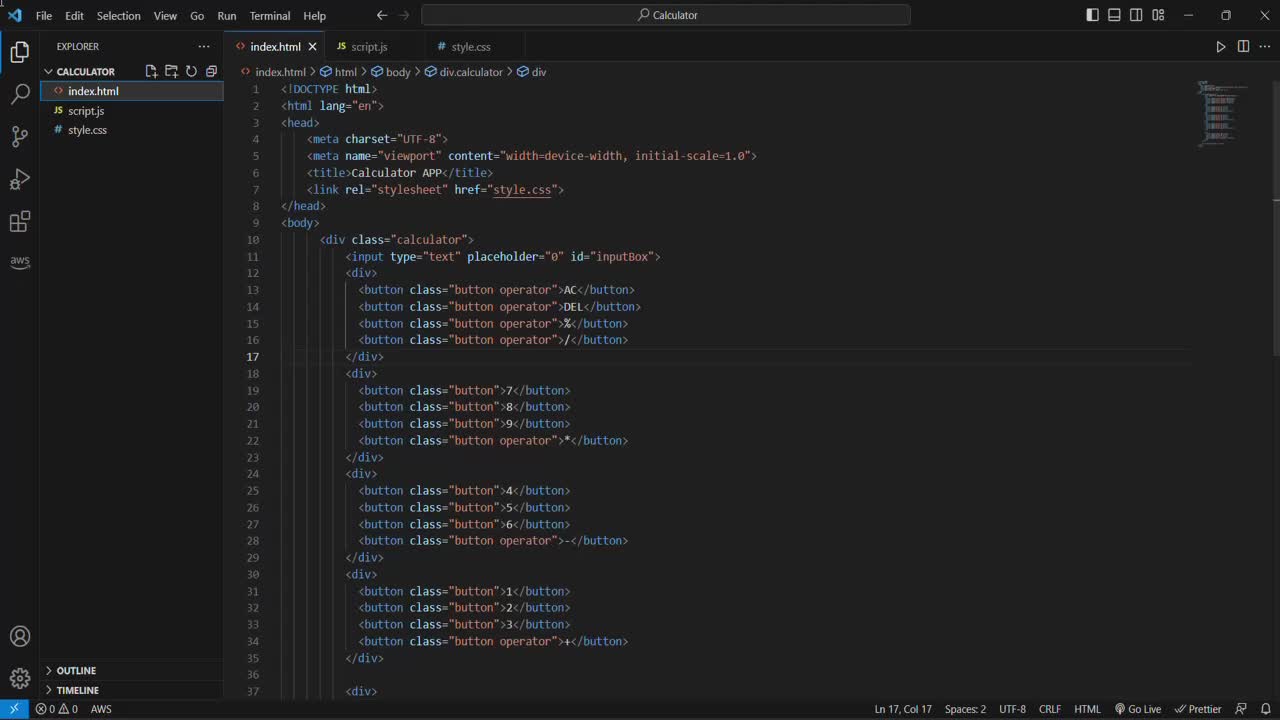Split the editor to the right
The width and height of the screenshot is (1280, 720).
click(1243, 47)
